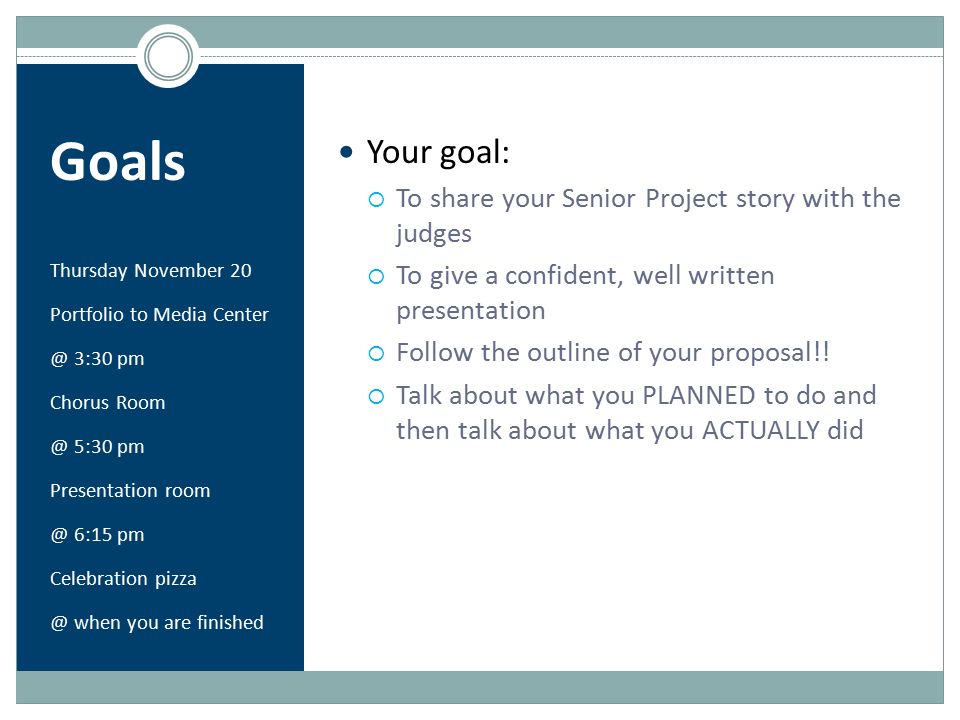The width and height of the screenshot is (960, 720).
Task: Click the @ 5:30 pm time text
Action: [97, 447]
